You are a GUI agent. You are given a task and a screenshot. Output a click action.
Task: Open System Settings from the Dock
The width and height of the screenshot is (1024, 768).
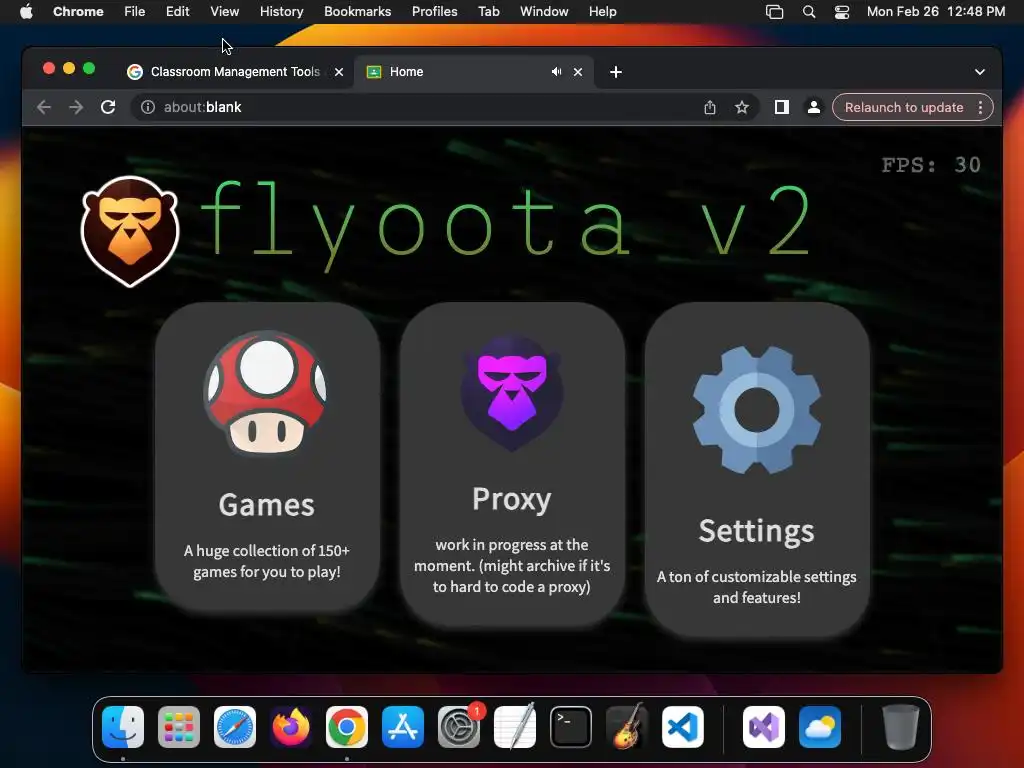pos(459,727)
